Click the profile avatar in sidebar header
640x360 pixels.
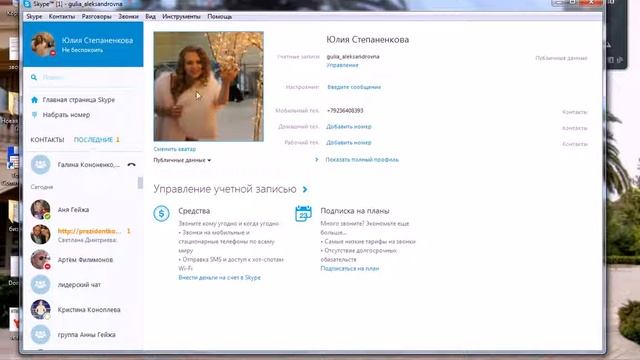pyautogui.click(x=43, y=44)
